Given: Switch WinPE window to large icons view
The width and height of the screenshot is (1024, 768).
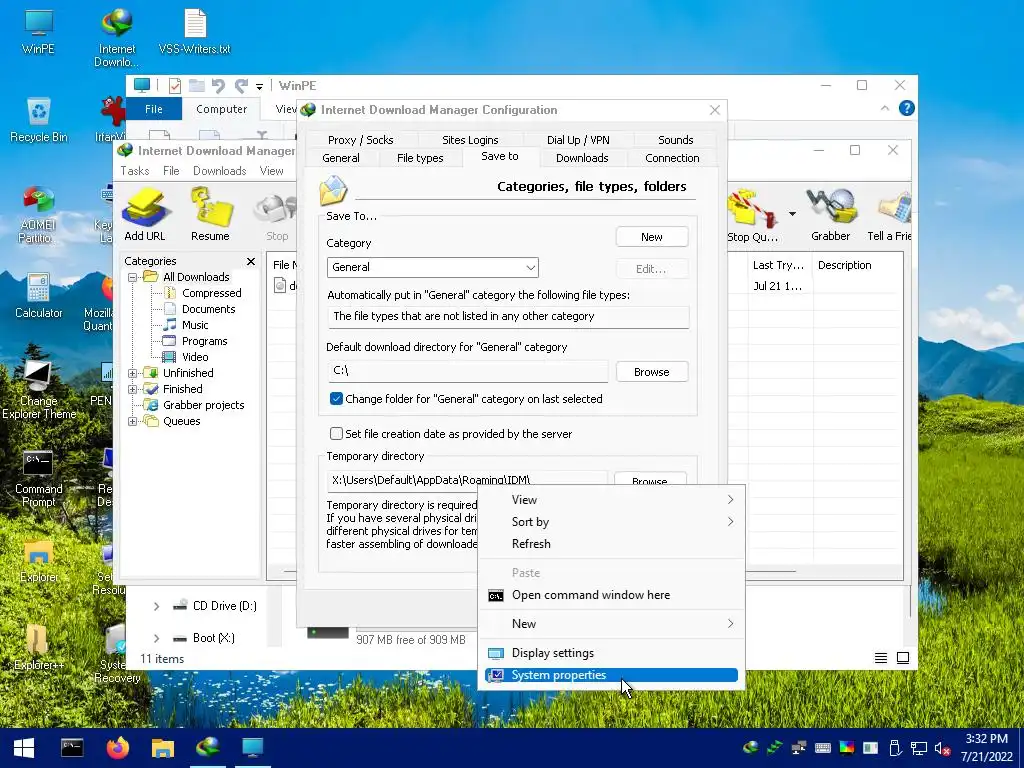Looking at the screenshot, I should [x=903, y=658].
